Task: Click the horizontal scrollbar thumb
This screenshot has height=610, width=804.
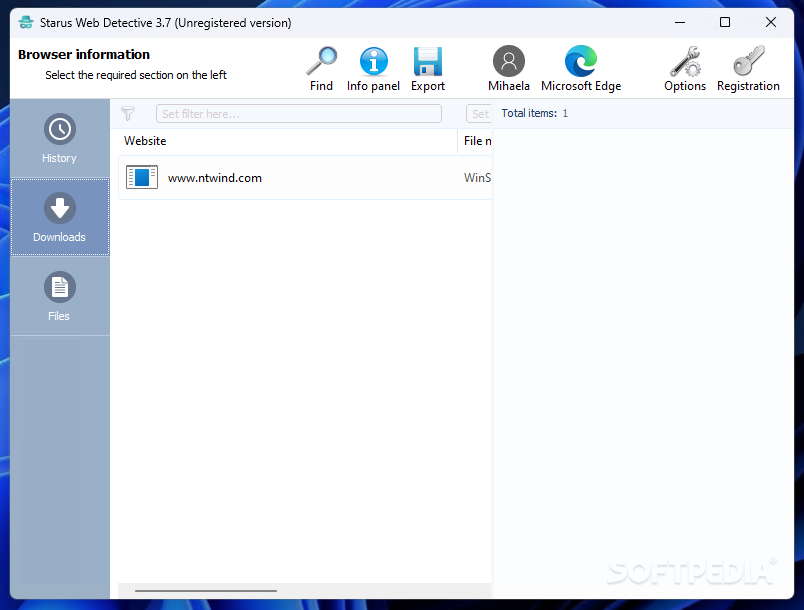Action: 206,591
